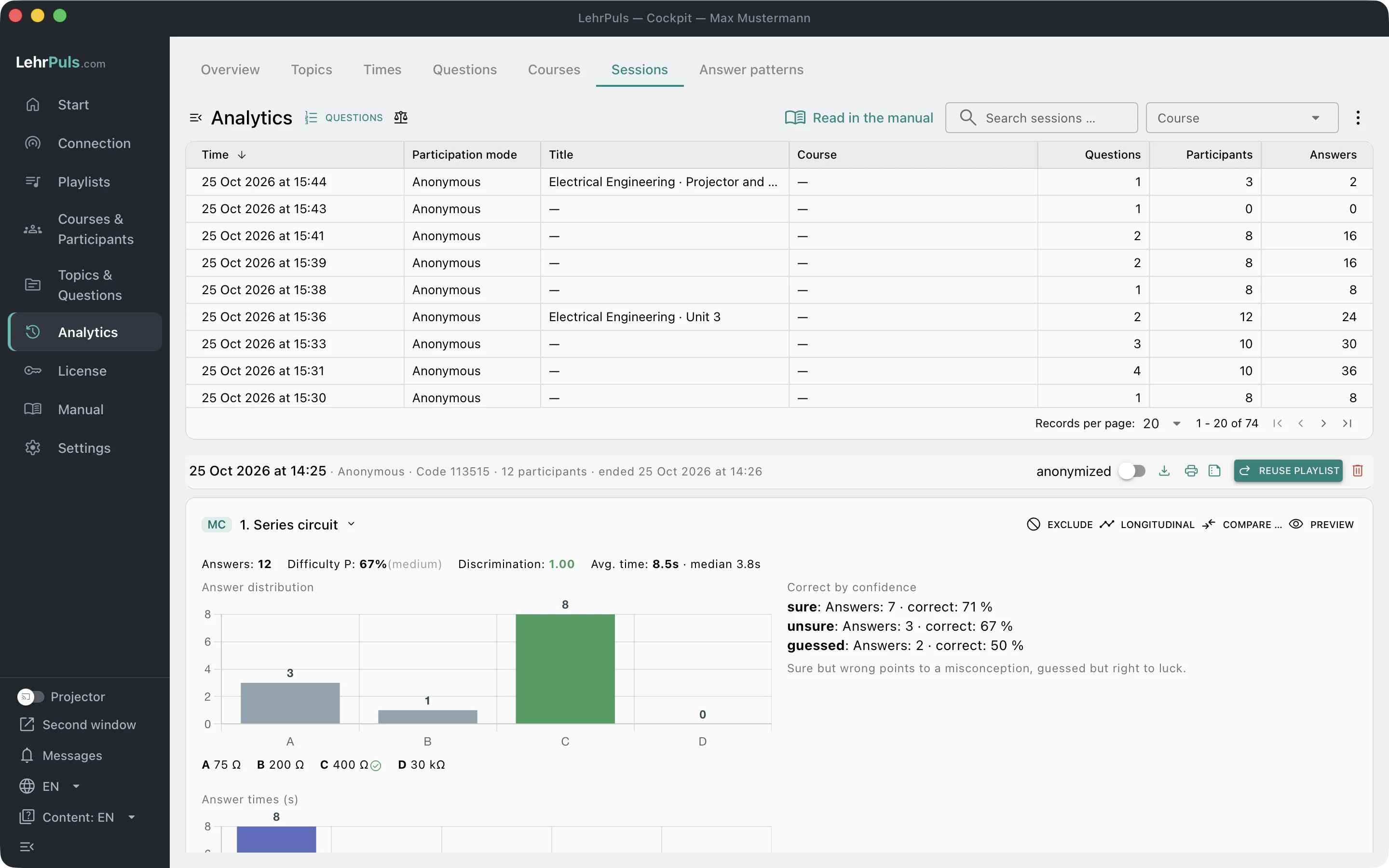Click the LONGITUDINAL button

tap(1147, 524)
